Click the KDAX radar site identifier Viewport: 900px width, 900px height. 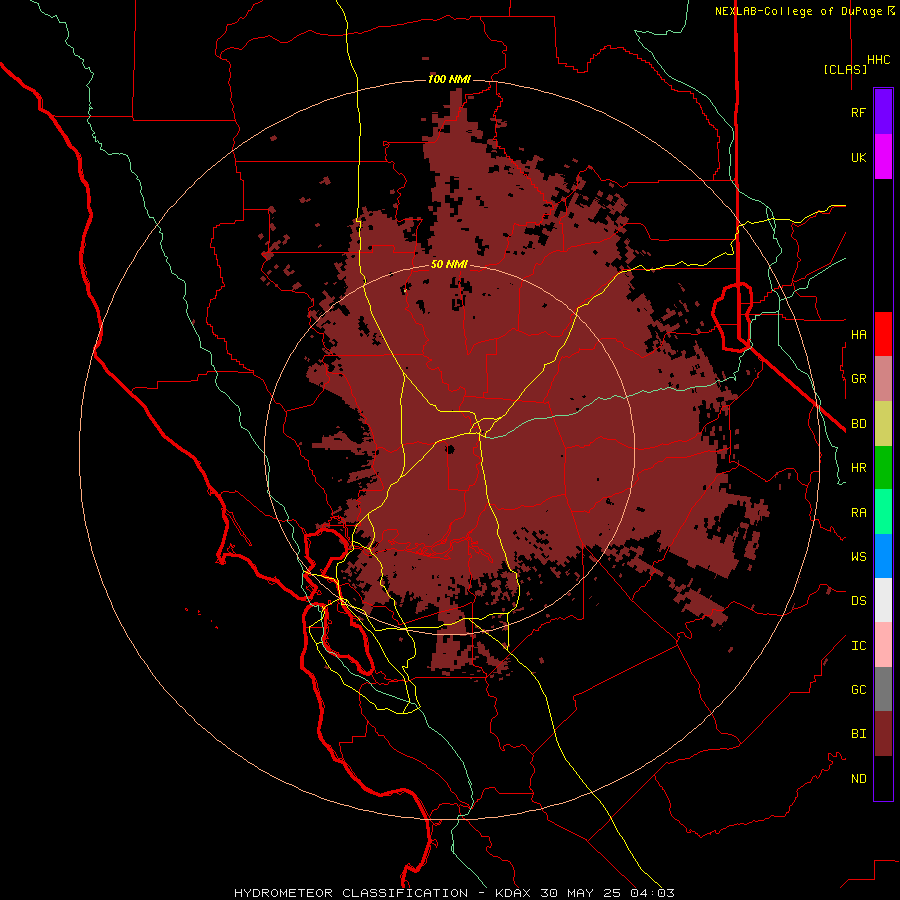pos(513,893)
